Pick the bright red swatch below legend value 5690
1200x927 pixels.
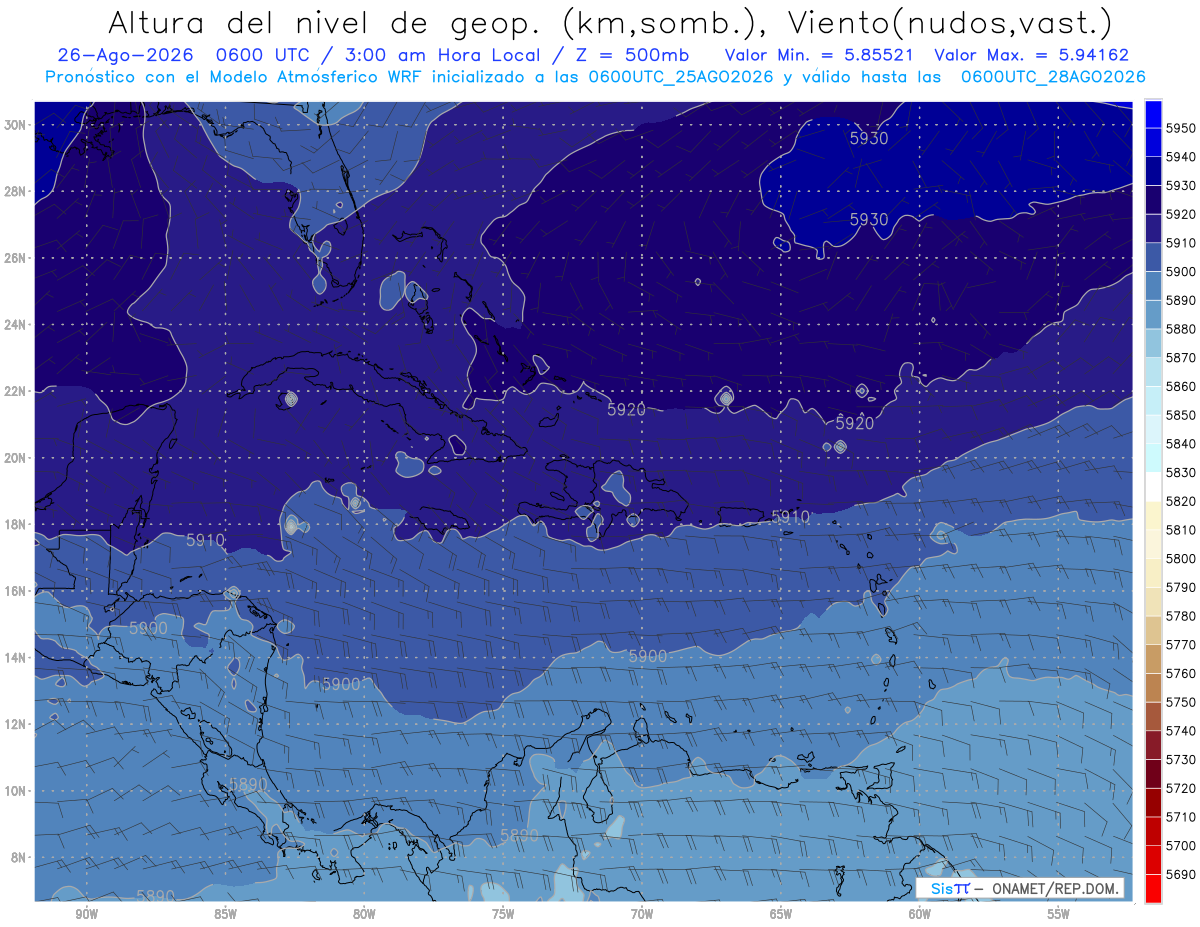(x=1153, y=889)
